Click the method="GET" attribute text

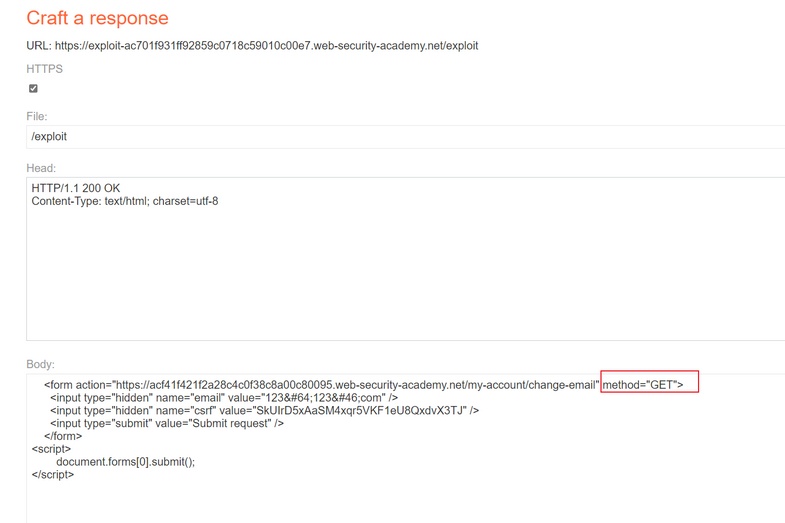click(x=643, y=385)
